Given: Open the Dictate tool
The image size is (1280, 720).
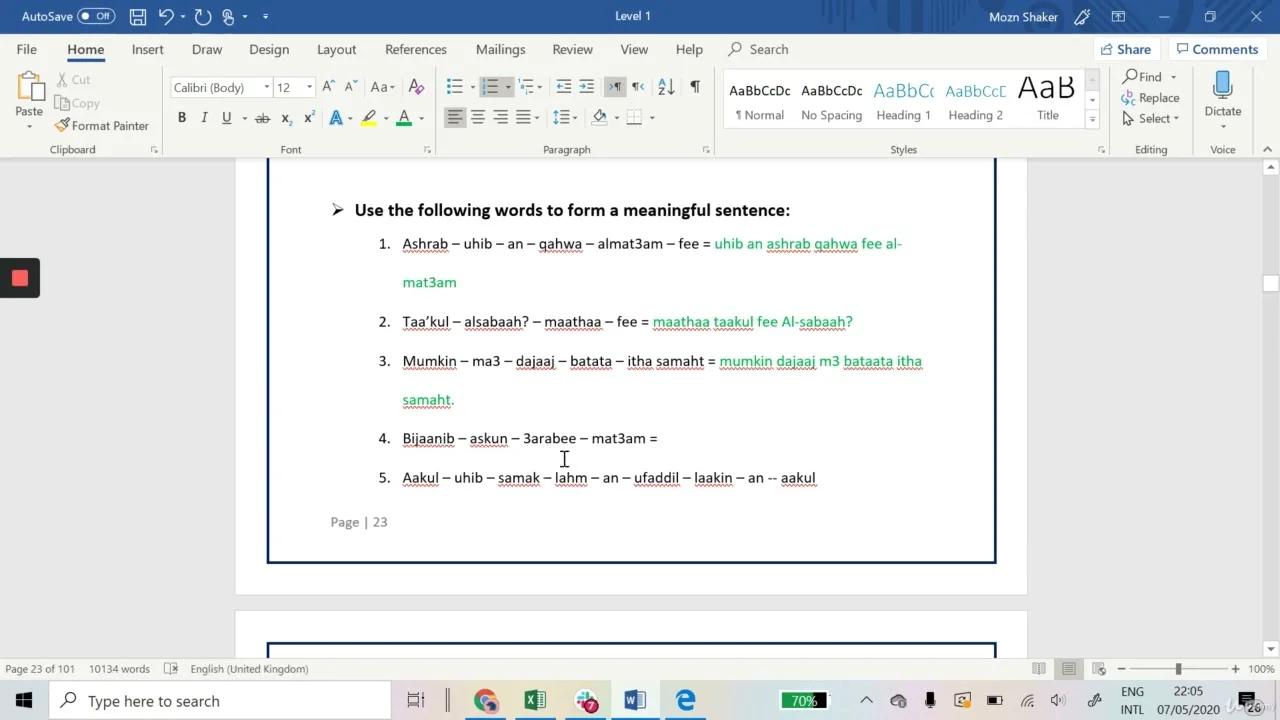Looking at the screenshot, I should tap(1222, 97).
